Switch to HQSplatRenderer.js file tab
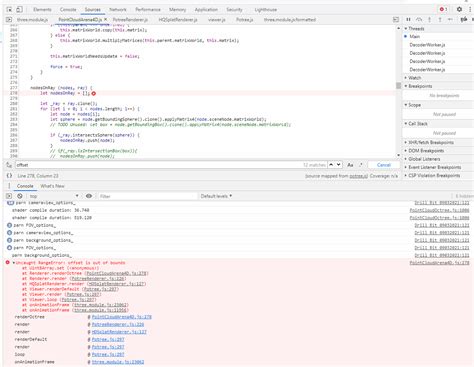 178,20
